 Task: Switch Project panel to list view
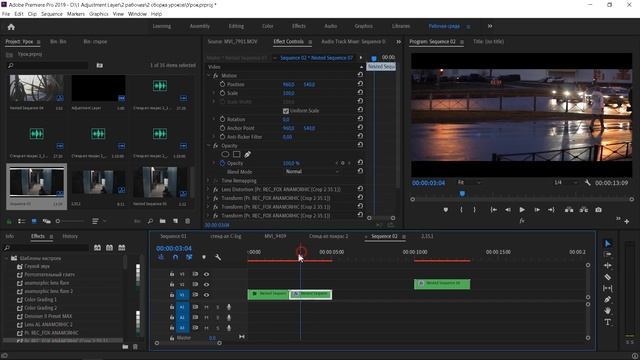pos(22,221)
